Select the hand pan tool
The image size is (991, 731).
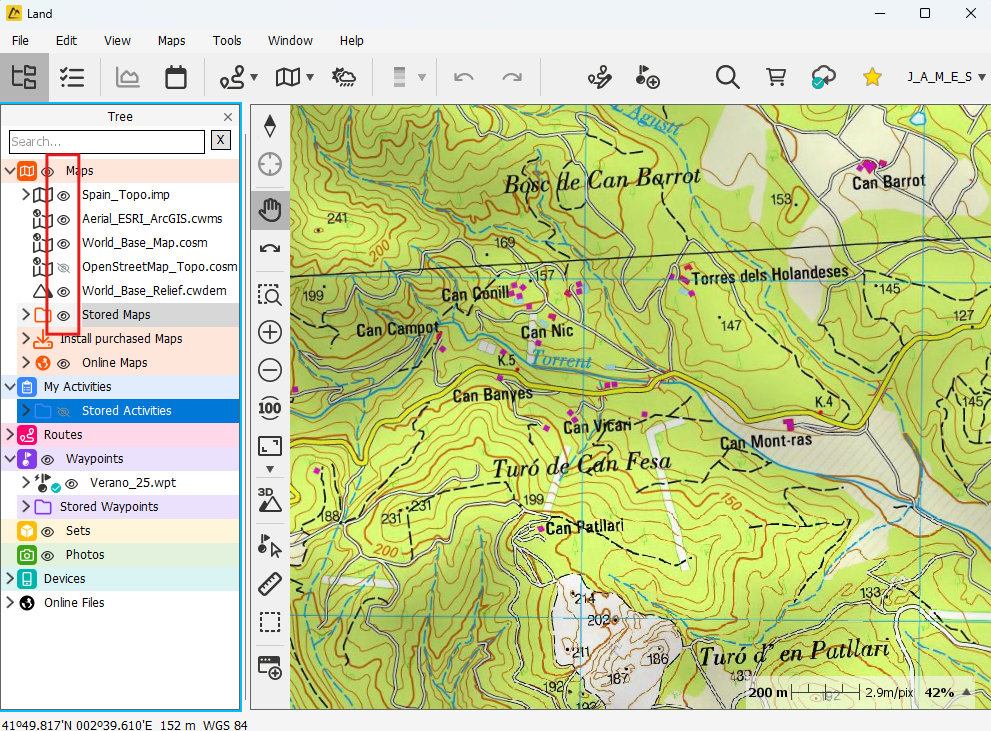point(270,210)
